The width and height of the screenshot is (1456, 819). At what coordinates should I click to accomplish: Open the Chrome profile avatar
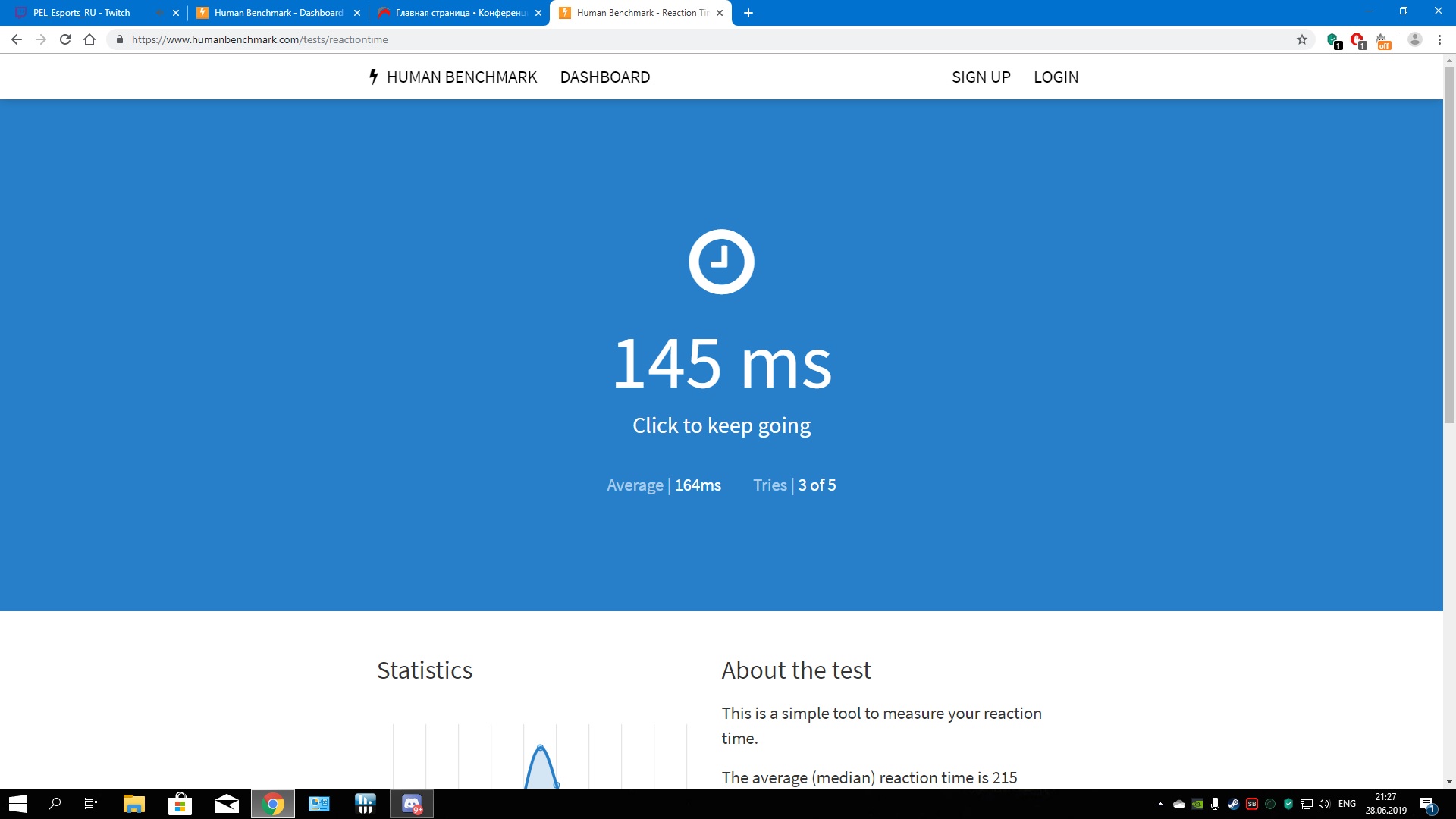1414,39
